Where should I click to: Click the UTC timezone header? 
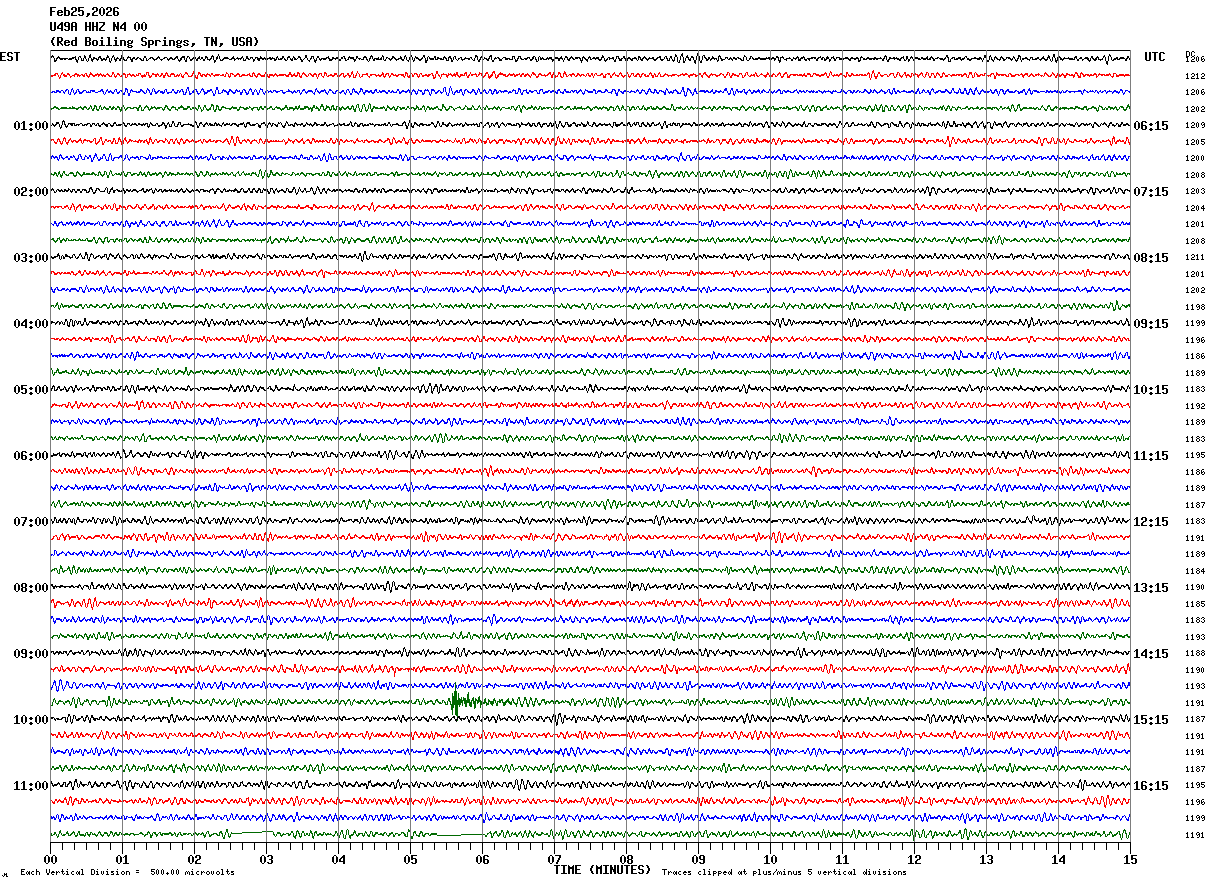(x=1155, y=57)
